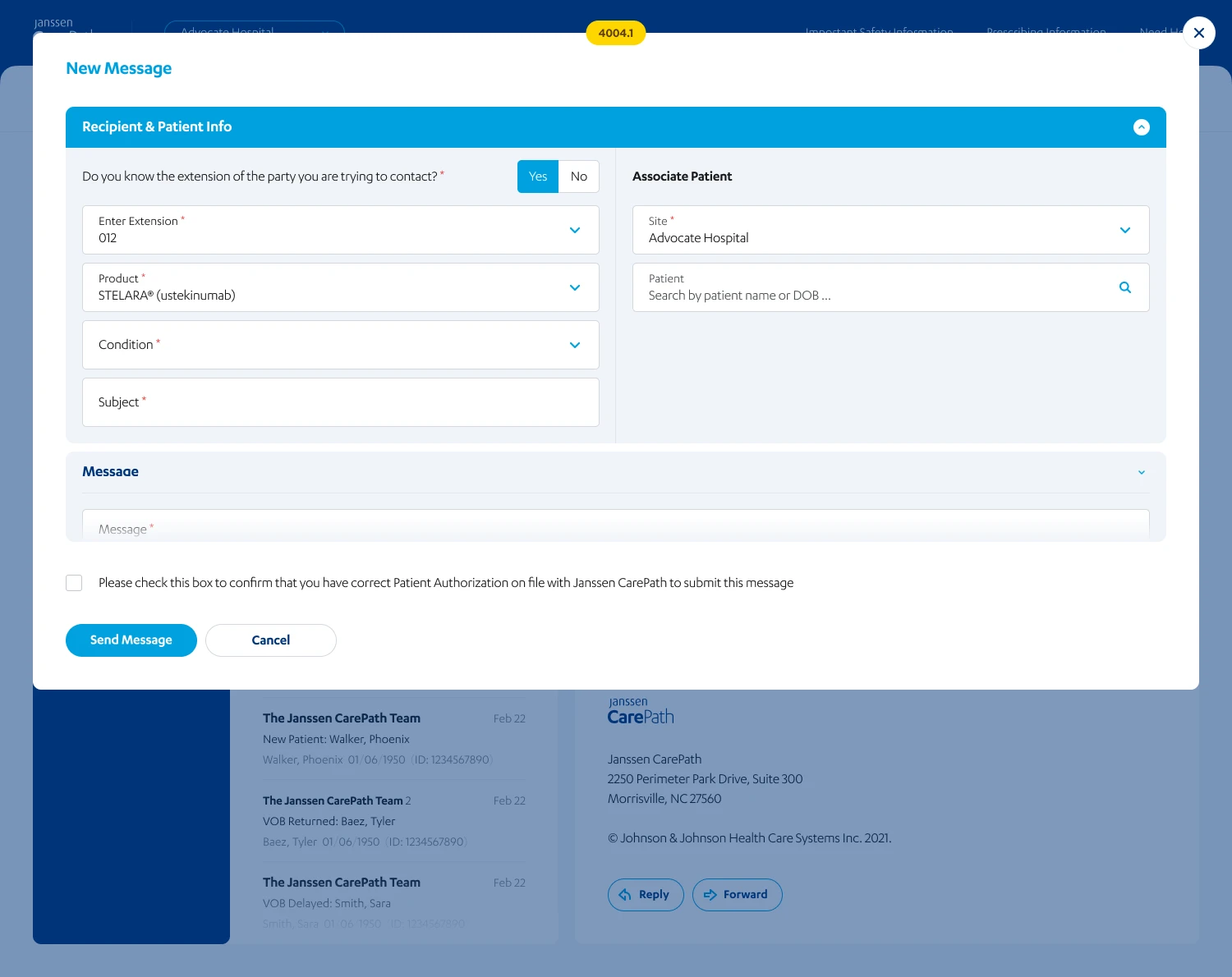This screenshot has height=977, width=1232.
Task: Click the Janssen CarePath logo in the message pane
Action: coord(641,711)
